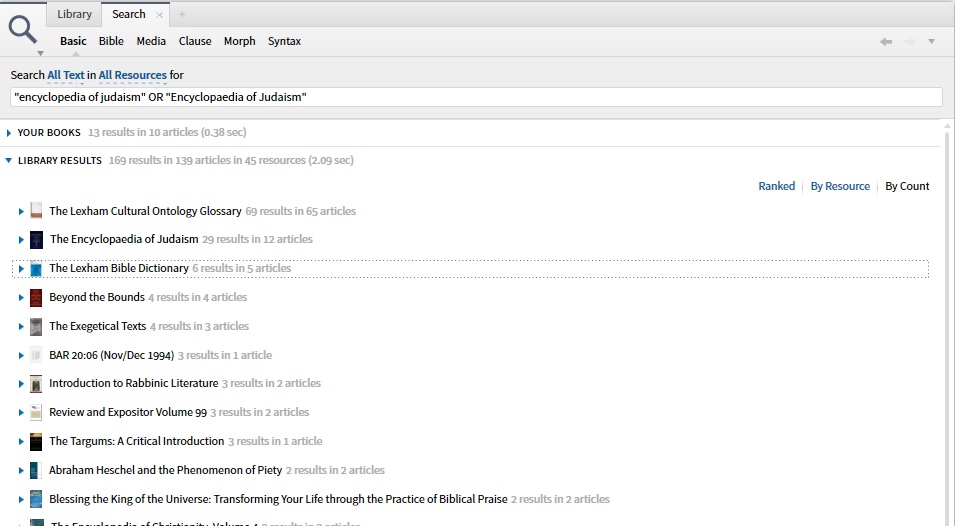Open Beyond the Bounds title

point(97,297)
